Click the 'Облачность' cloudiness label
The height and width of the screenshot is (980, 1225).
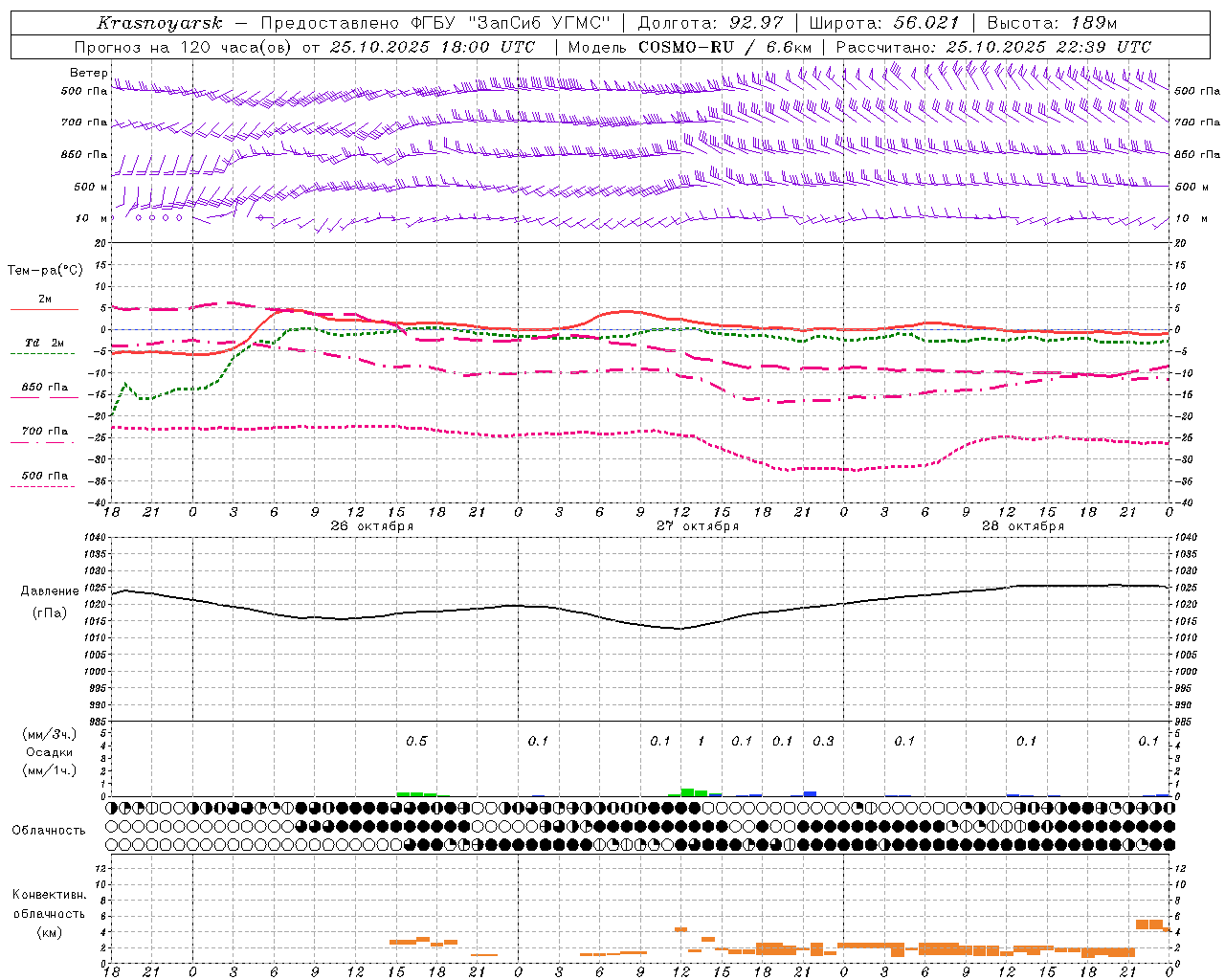[x=49, y=830]
